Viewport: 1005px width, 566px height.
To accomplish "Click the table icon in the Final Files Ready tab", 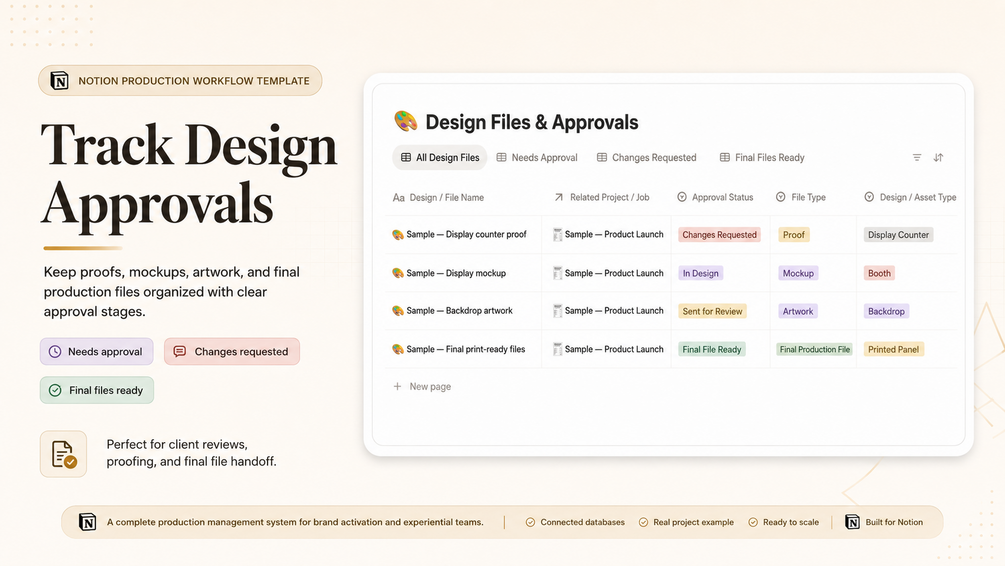I will coord(724,157).
